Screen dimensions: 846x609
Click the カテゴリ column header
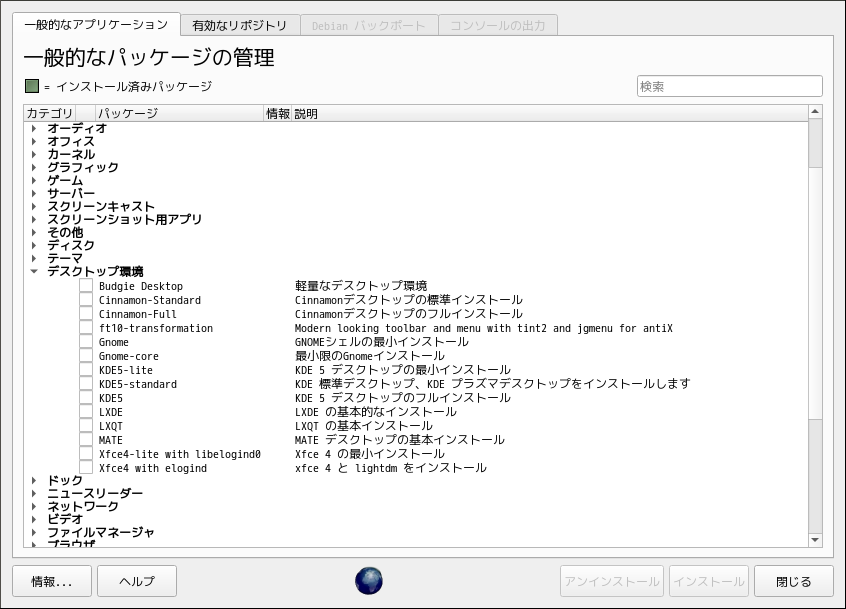(x=49, y=113)
